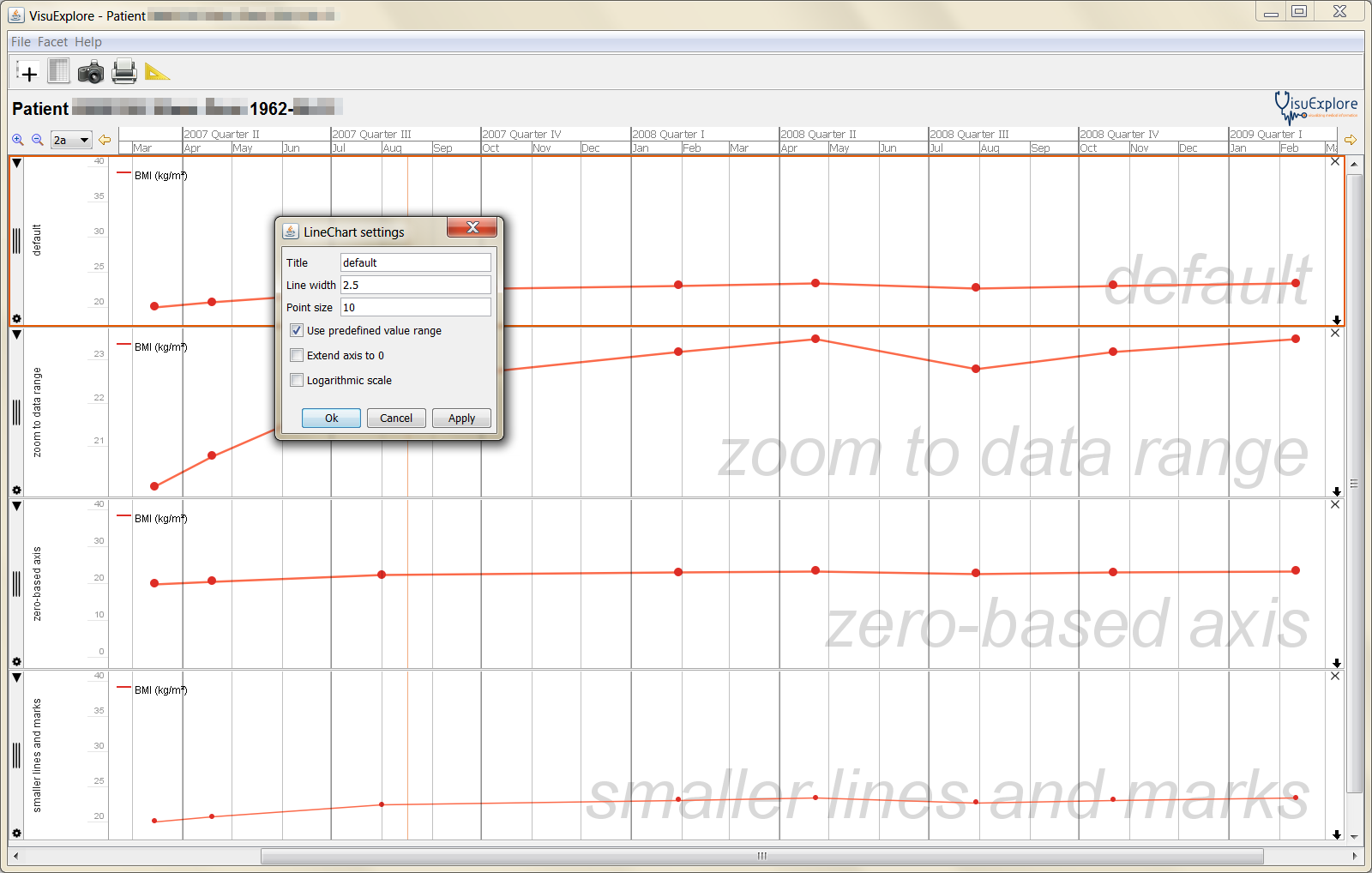
Task: Click the Line width input field
Action: click(x=416, y=285)
